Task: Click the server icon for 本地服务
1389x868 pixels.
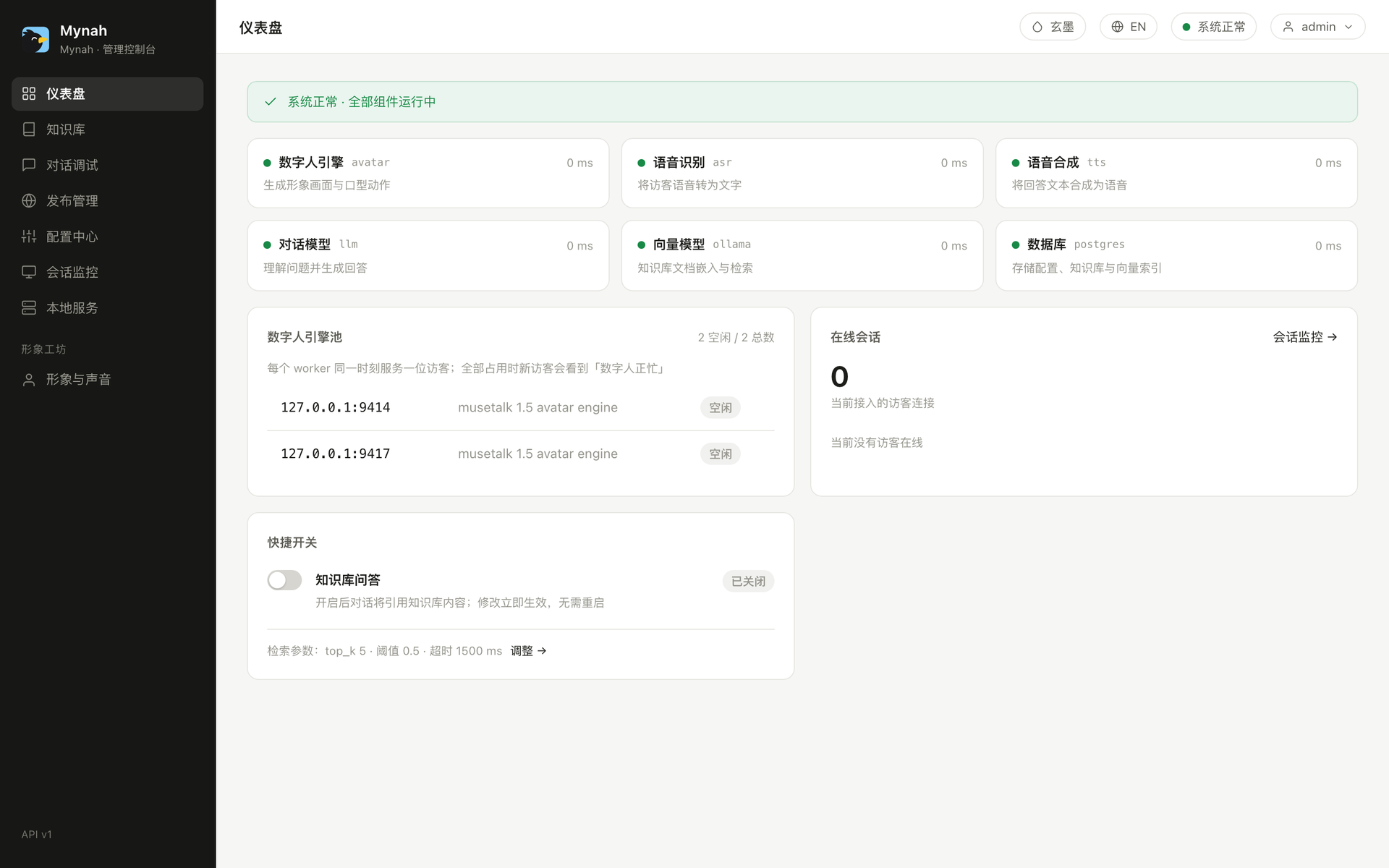Action: point(29,308)
